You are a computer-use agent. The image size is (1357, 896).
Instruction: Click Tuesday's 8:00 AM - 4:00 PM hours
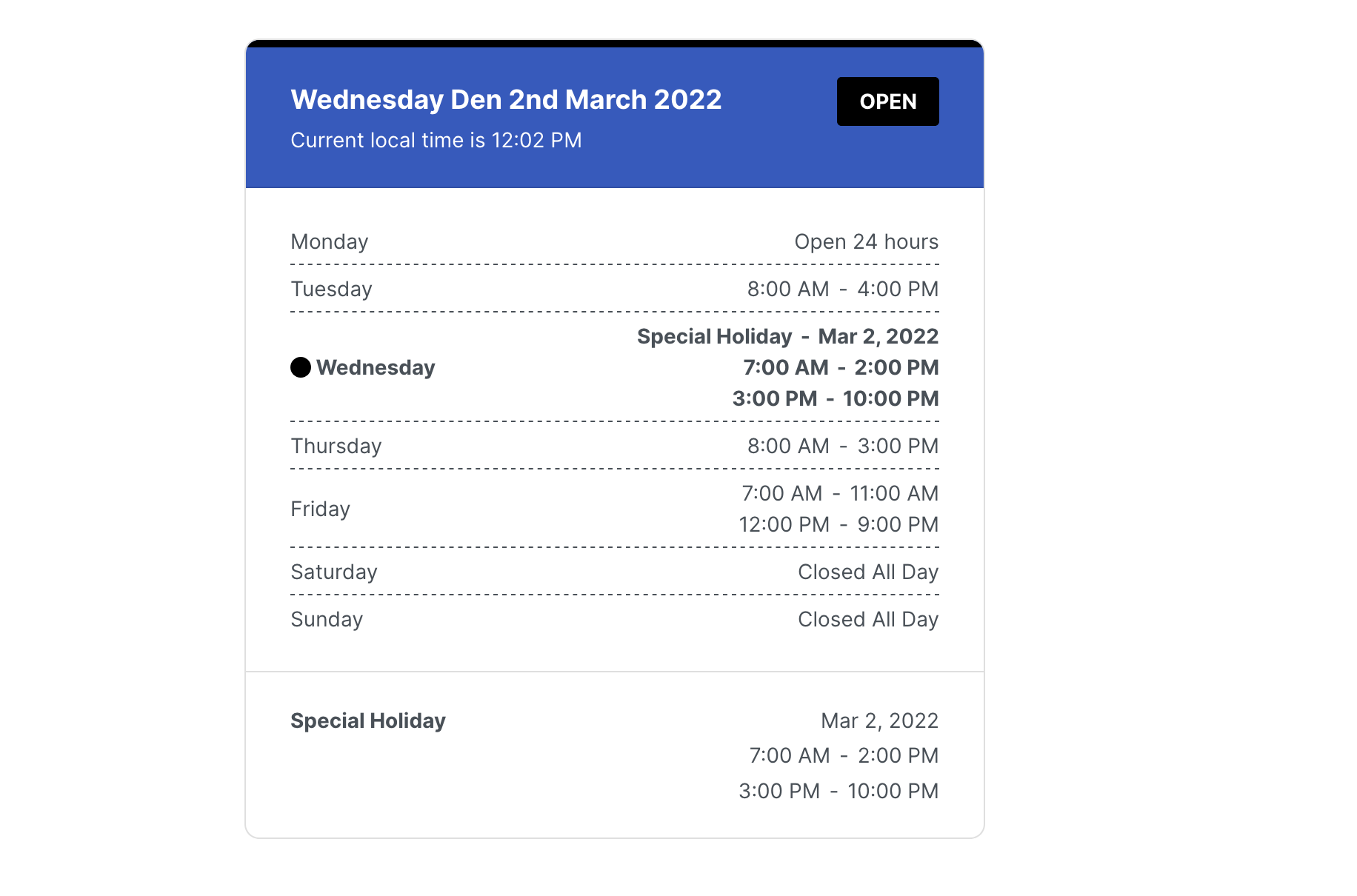843,289
